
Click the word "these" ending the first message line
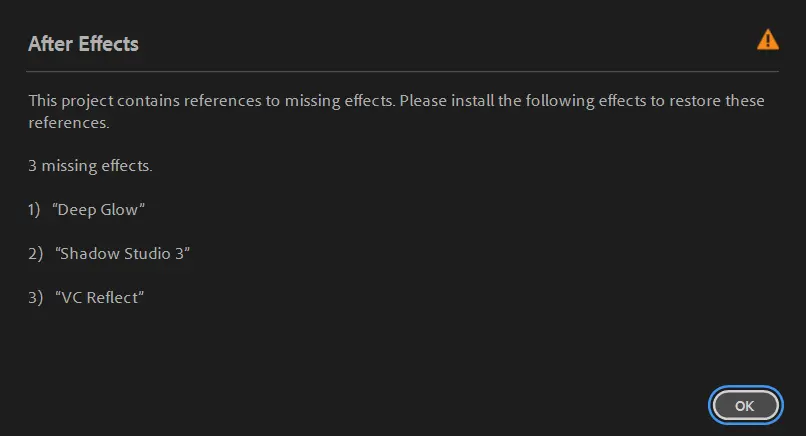click(745, 101)
